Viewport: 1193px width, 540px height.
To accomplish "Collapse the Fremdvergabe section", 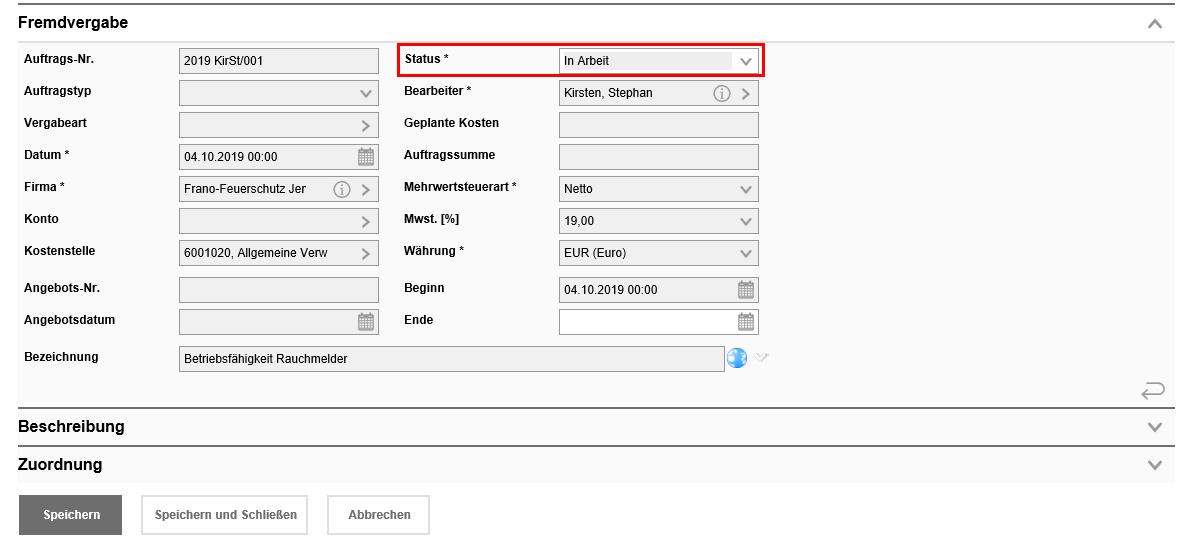I will click(x=1155, y=23).
